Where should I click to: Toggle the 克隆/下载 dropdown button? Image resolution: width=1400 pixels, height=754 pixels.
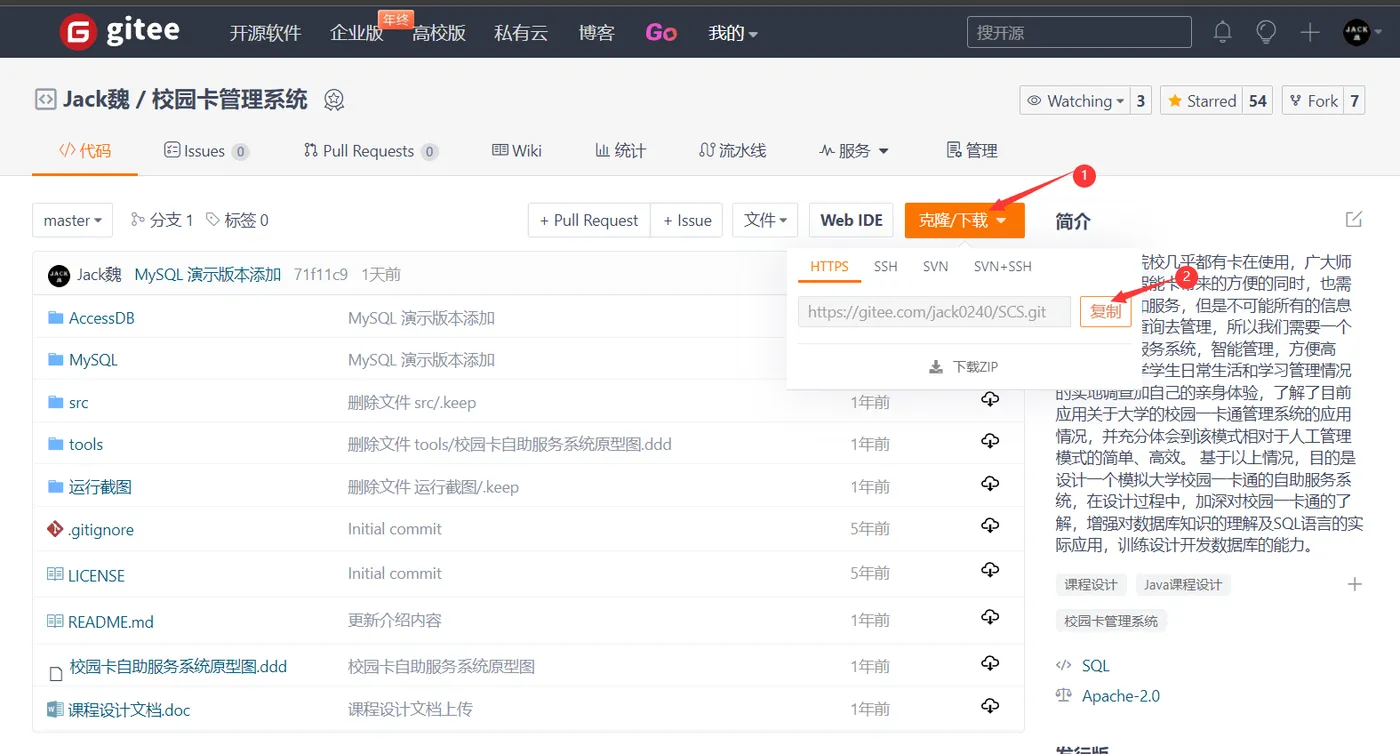pos(964,220)
